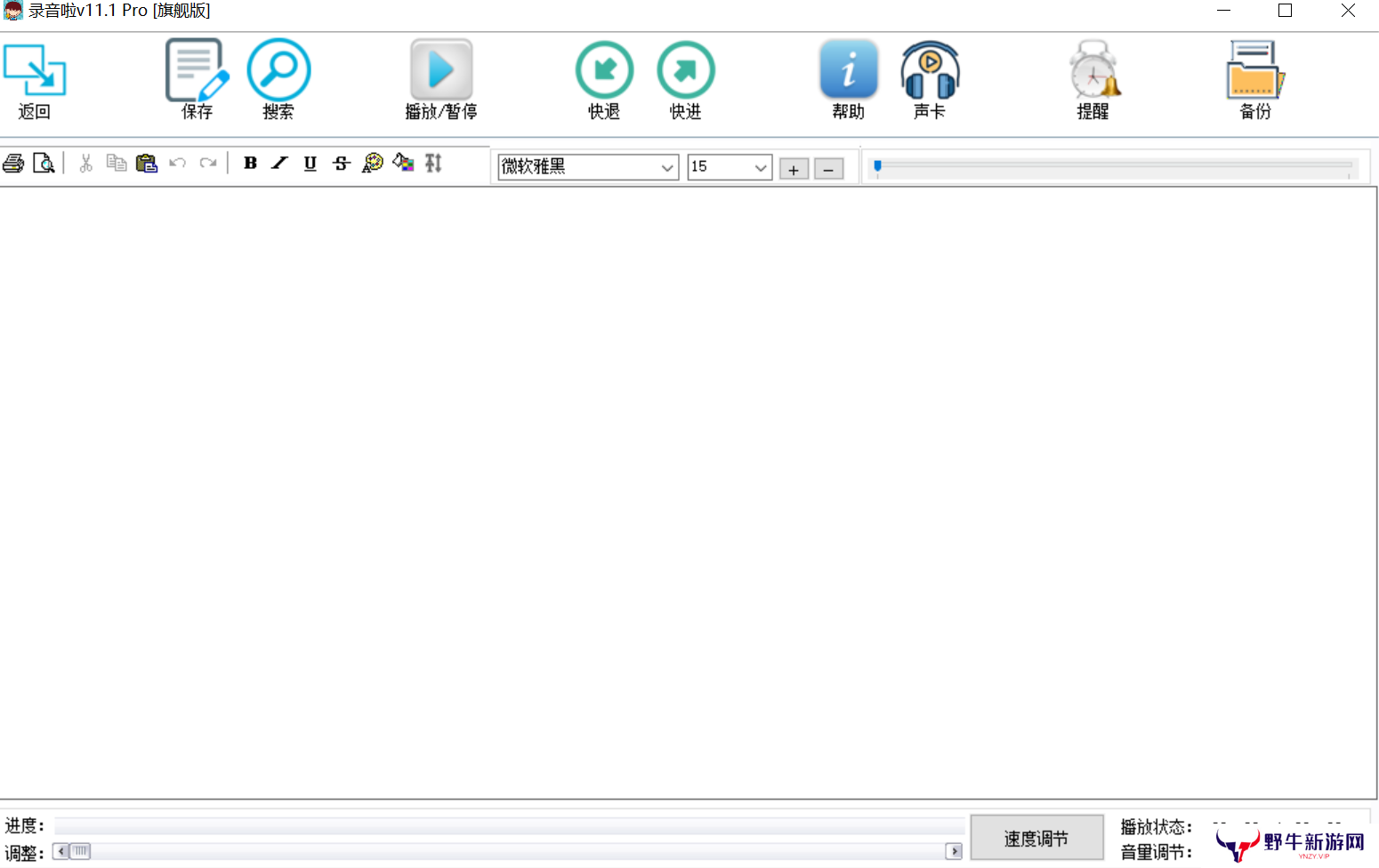The width and height of the screenshot is (1379, 868).
Task: Click the top-right slider handle
Action: click(x=877, y=166)
